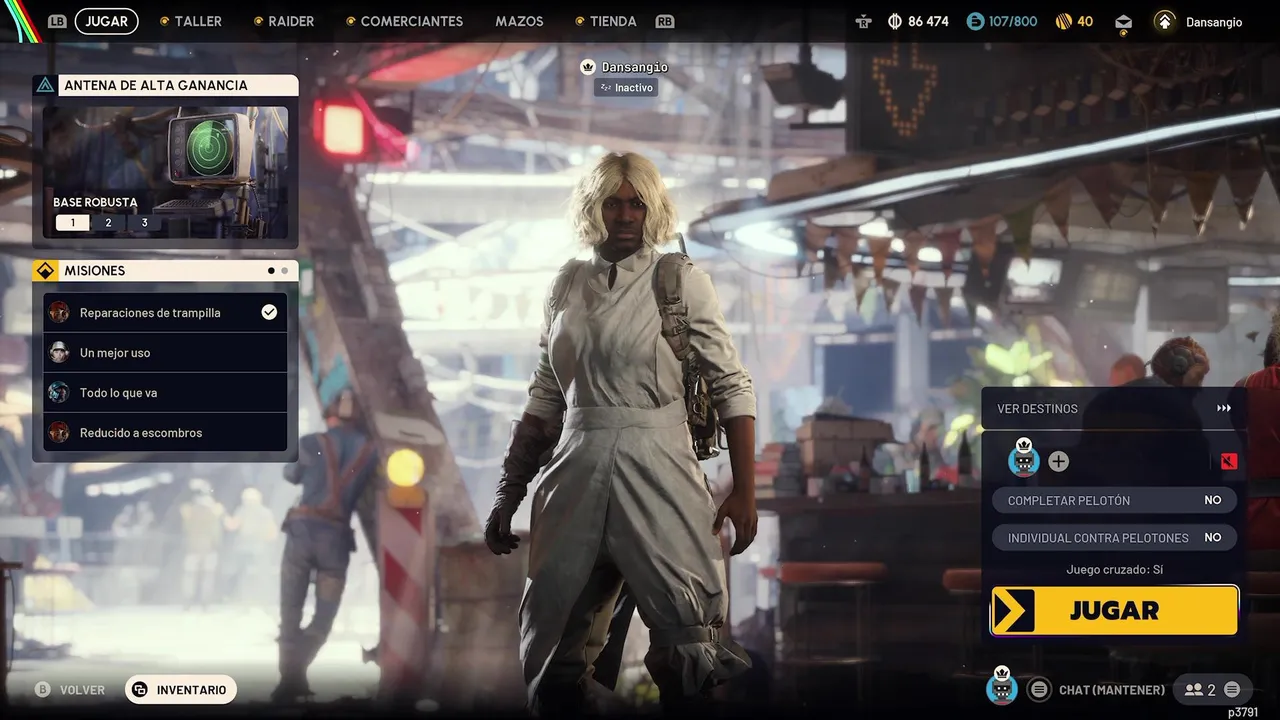Click the 86 474 coin balance
The image size is (1280, 720).
928,21
